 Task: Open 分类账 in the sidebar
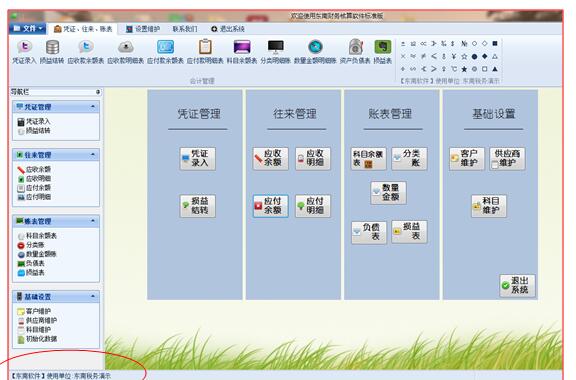[x=31, y=245]
